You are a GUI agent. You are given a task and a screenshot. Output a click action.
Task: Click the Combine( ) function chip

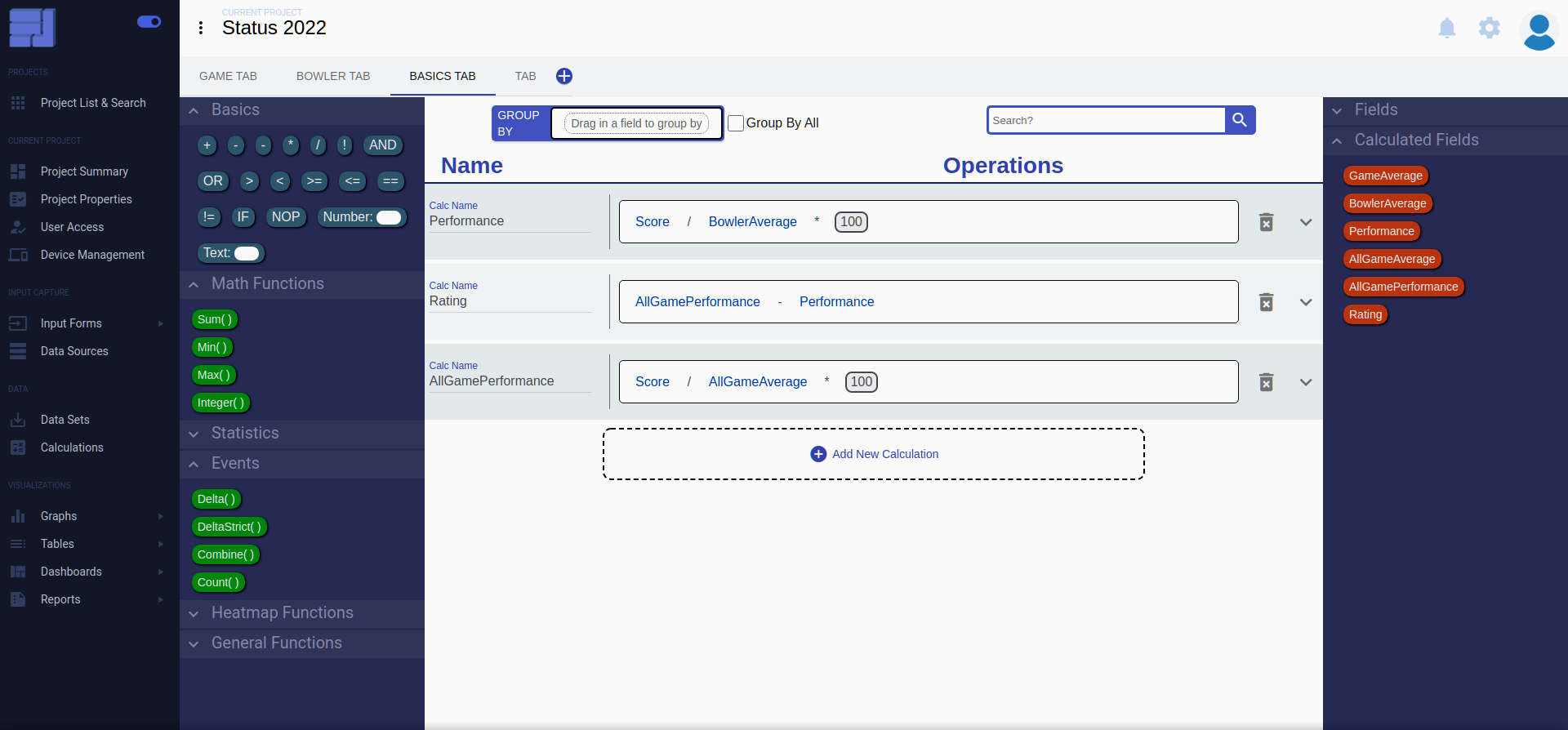coord(226,554)
